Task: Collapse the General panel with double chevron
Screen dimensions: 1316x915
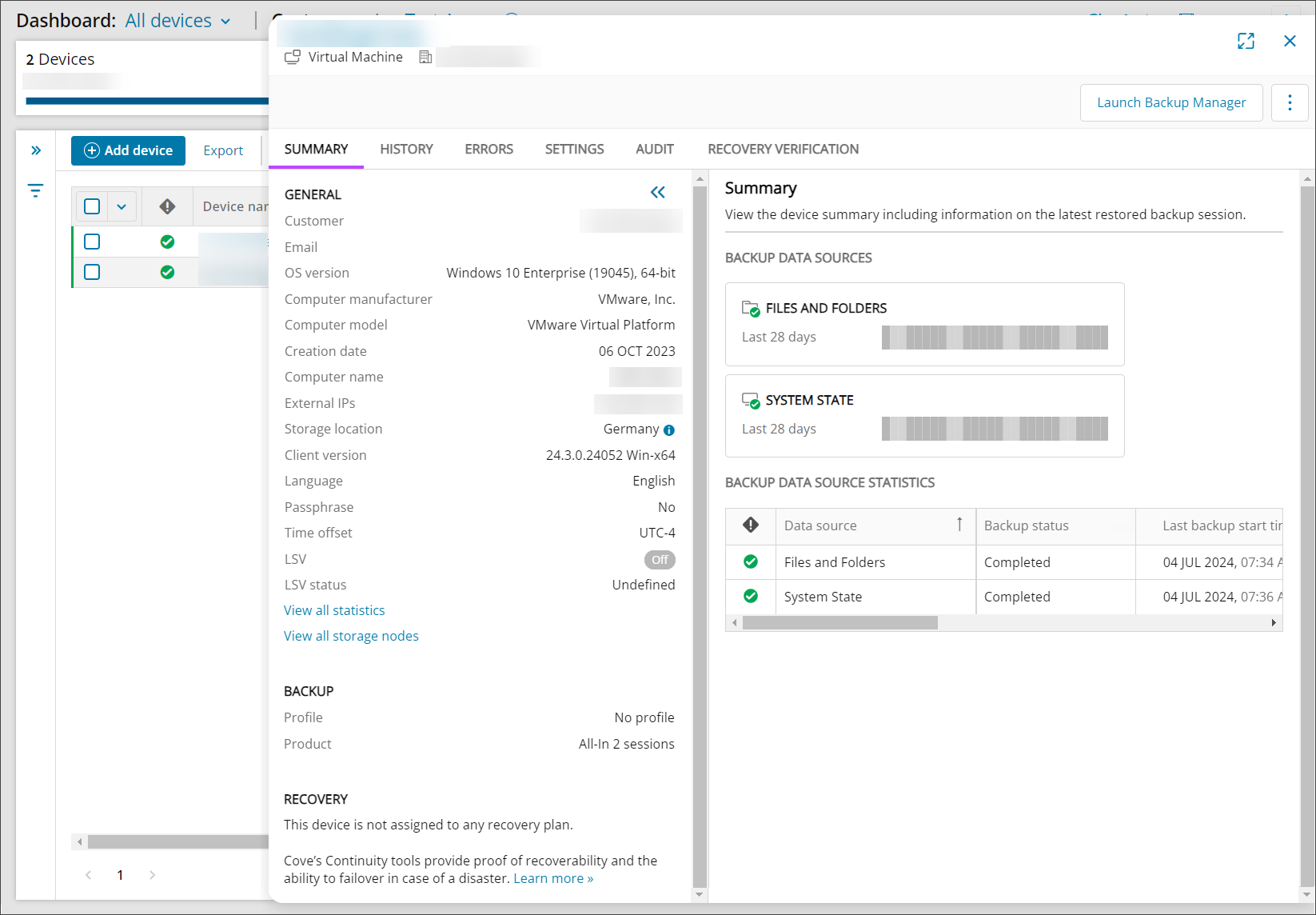Action: click(657, 193)
